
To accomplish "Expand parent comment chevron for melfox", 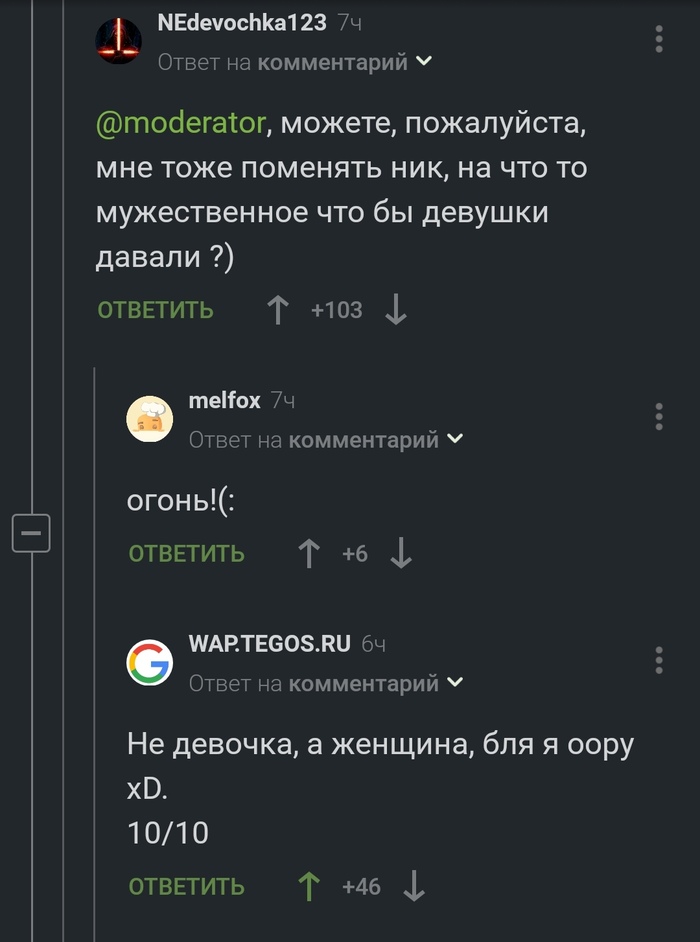I will click(x=455, y=439).
